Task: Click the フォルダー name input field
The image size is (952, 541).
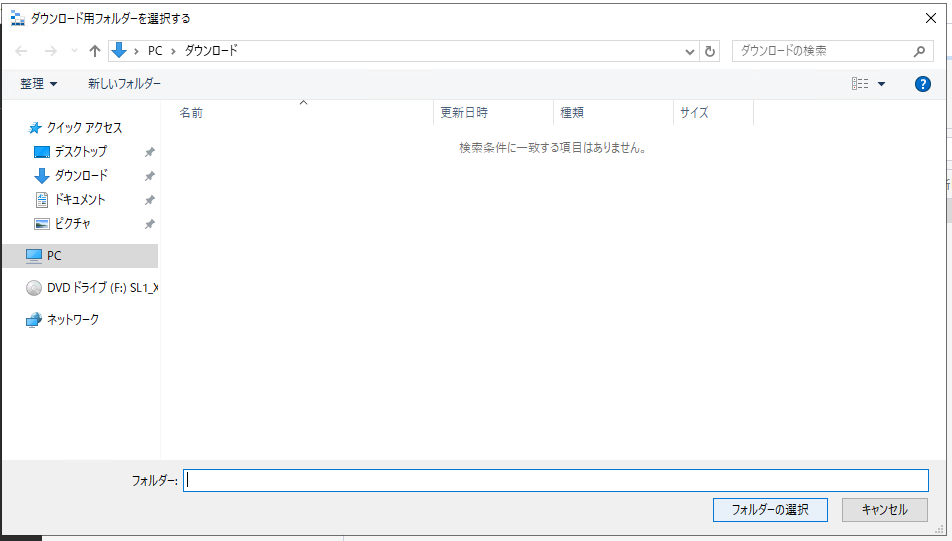Action: (556, 480)
